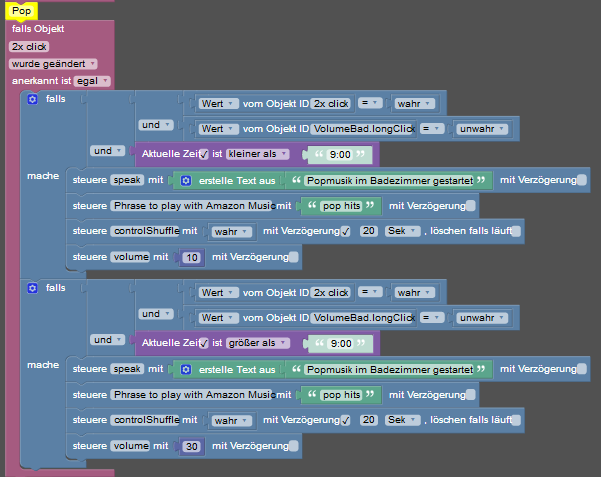This screenshot has width=601, height=477.
Task: Edit the 9:00 text in größer als block
Action: click(x=341, y=344)
